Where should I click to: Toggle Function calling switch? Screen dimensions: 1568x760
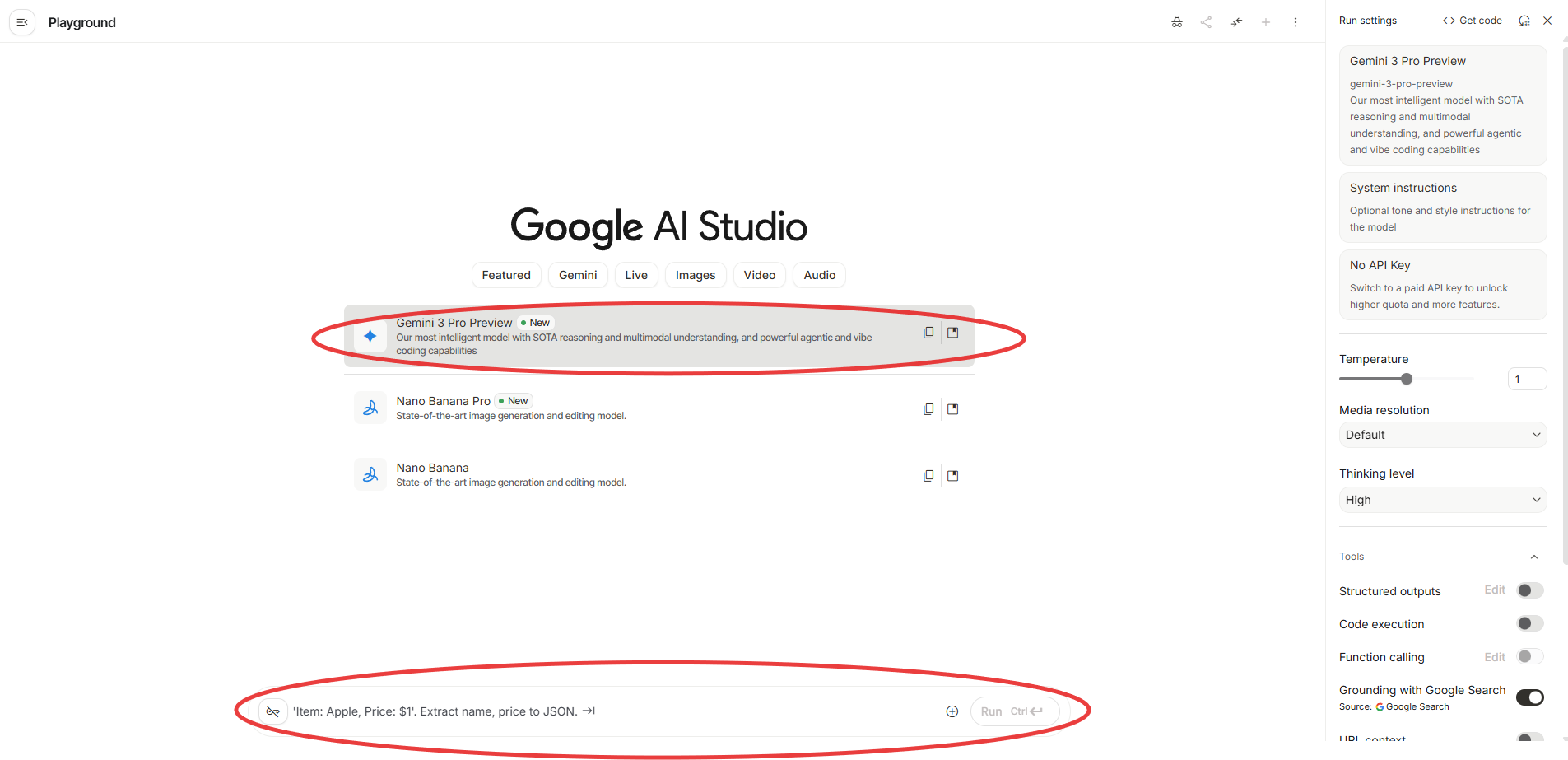click(x=1530, y=656)
